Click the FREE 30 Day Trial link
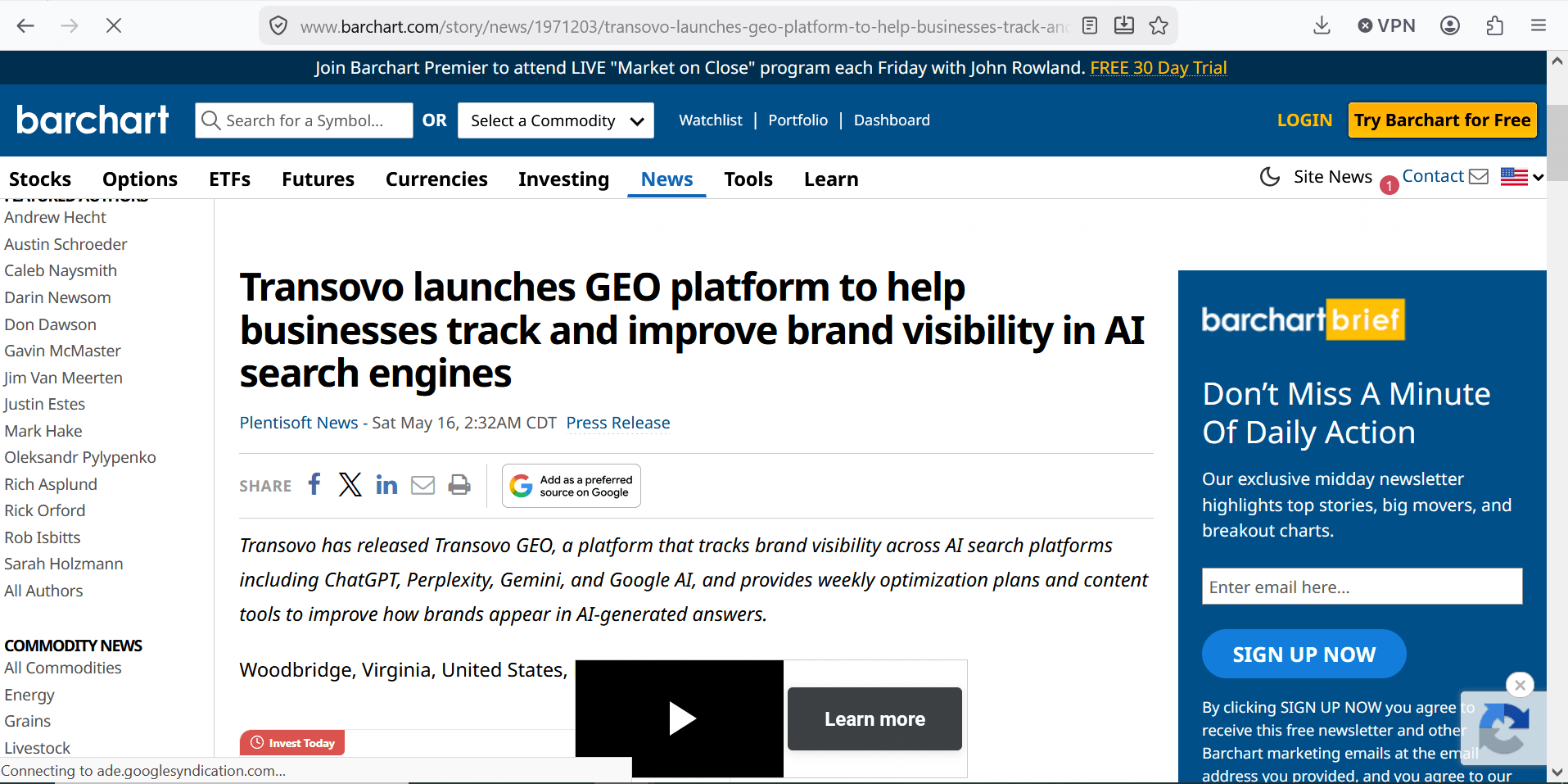 pyautogui.click(x=1159, y=68)
